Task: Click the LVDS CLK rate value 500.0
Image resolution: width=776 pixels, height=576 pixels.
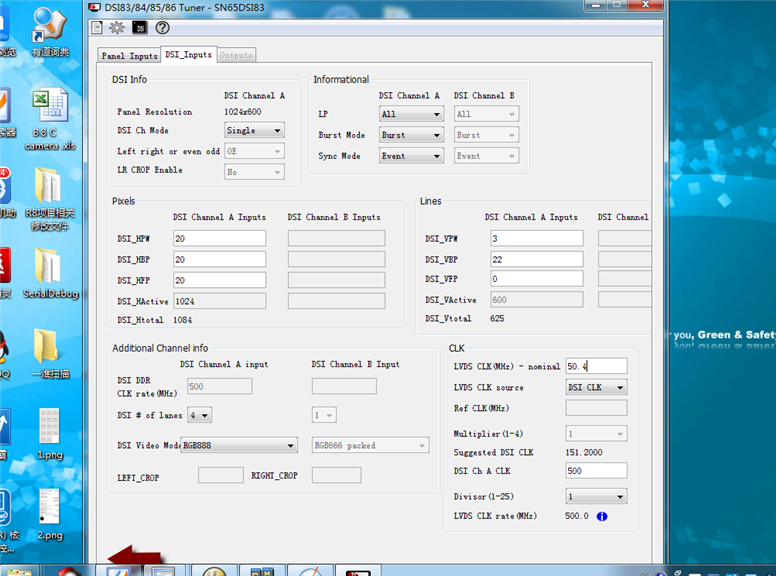Action: point(577,516)
